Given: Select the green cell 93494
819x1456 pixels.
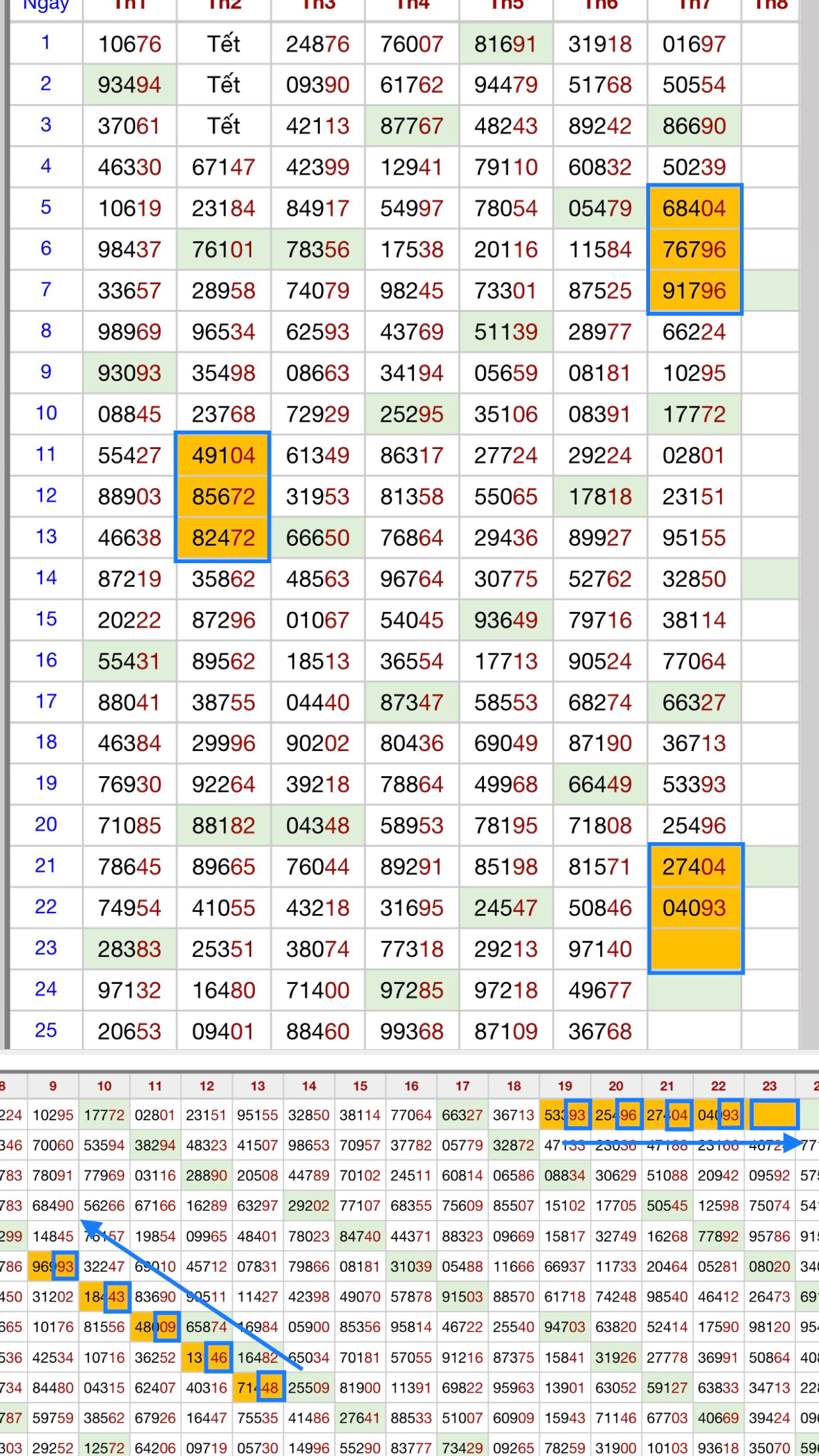Looking at the screenshot, I should pyautogui.click(x=129, y=85).
